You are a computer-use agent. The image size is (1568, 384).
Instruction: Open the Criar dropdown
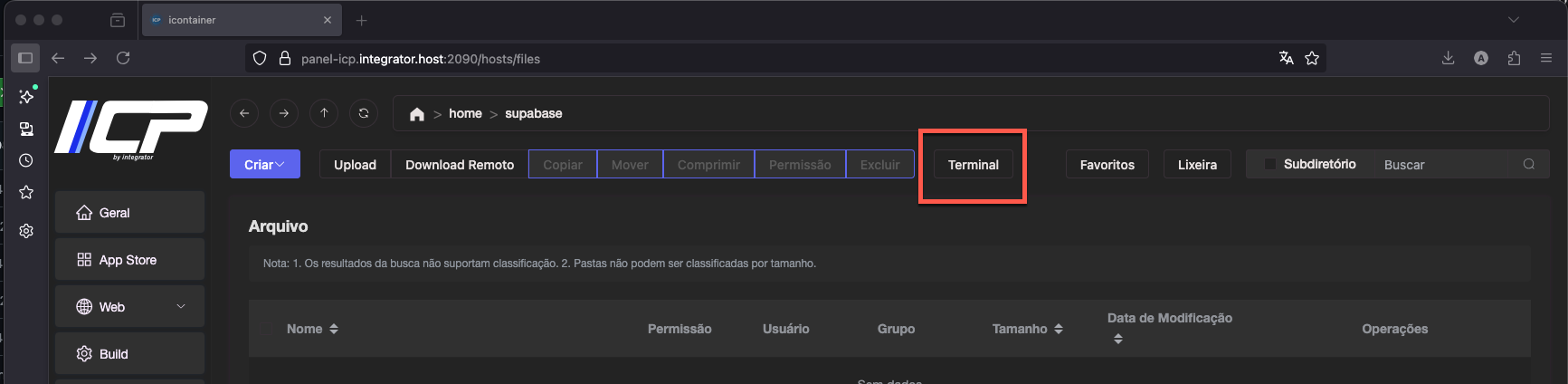[x=265, y=164]
